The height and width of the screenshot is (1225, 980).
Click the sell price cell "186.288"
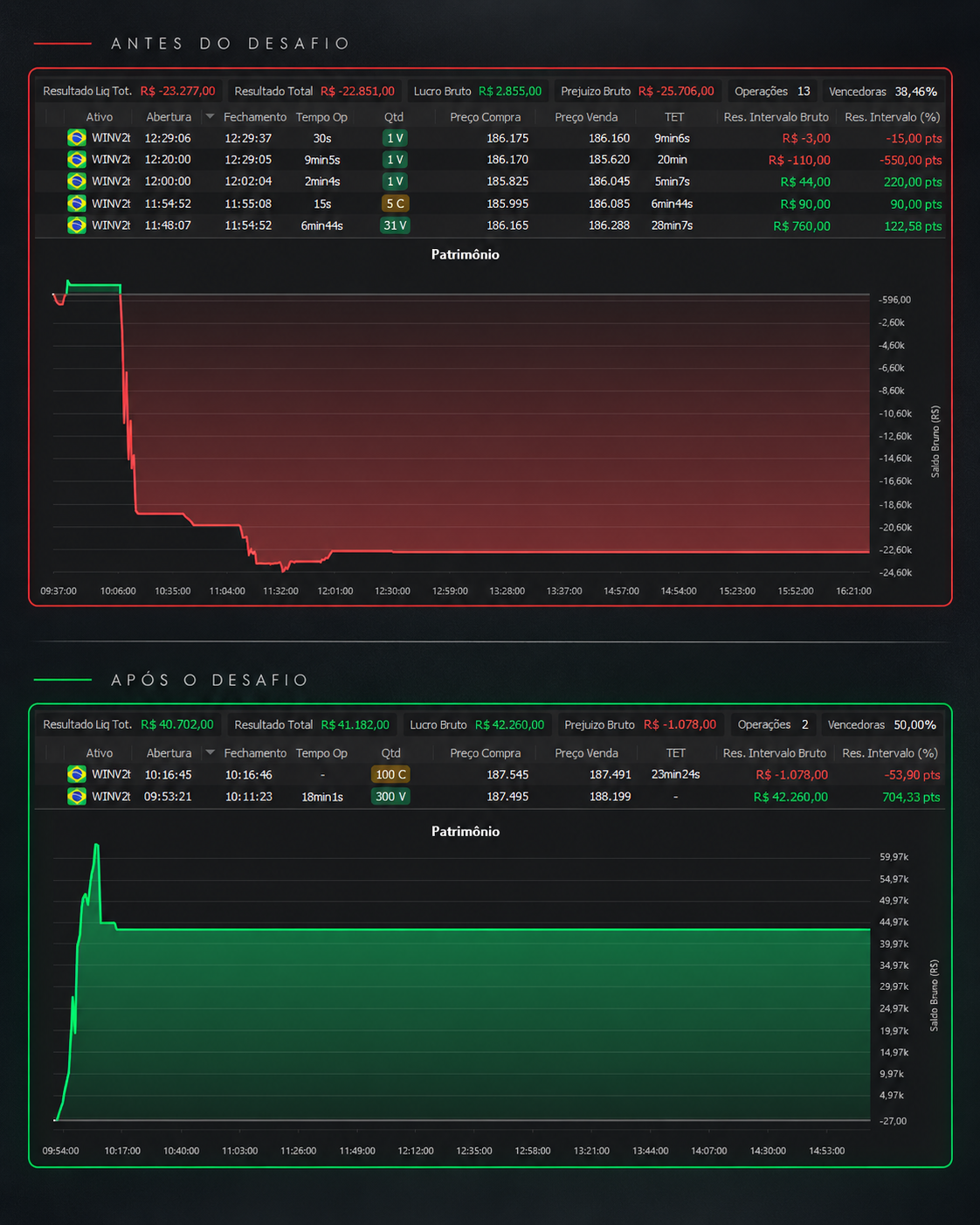coord(609,225)
